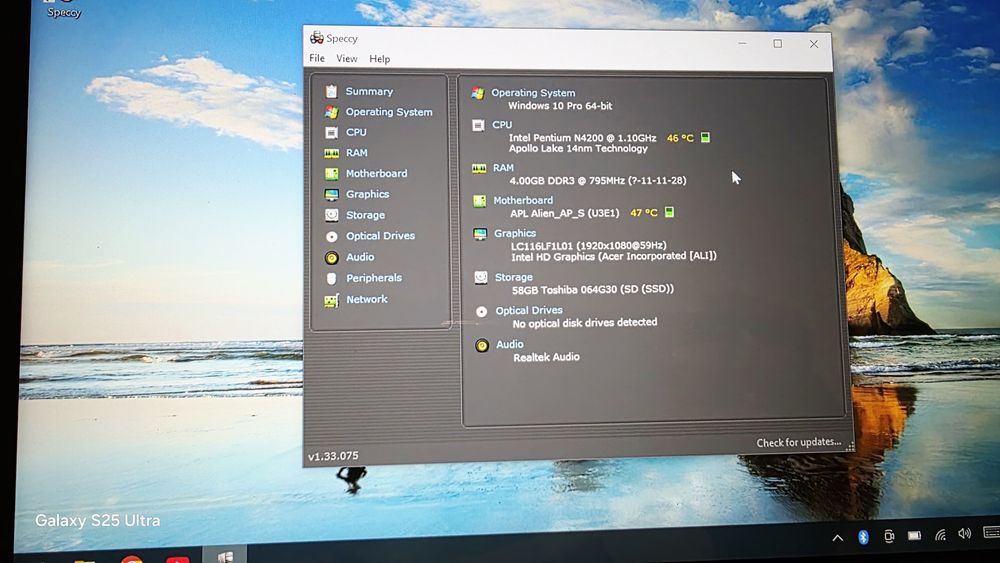Click the Audio heading in summary panel

pos(510,344)
